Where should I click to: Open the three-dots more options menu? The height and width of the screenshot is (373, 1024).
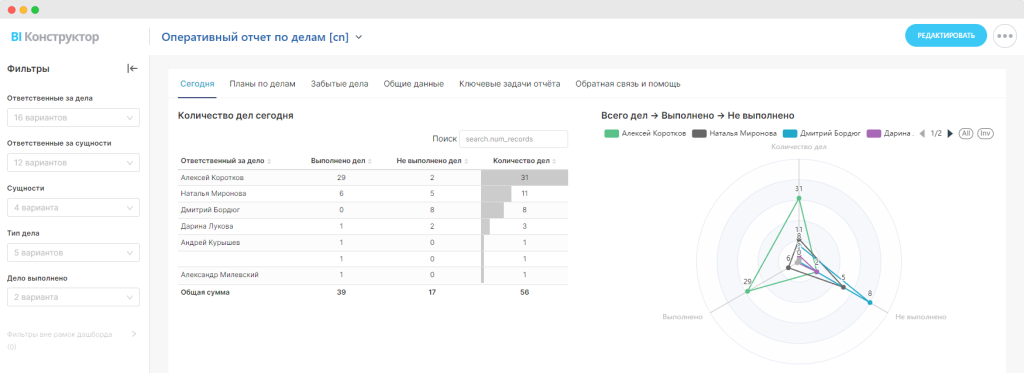tap(1004, 36)
